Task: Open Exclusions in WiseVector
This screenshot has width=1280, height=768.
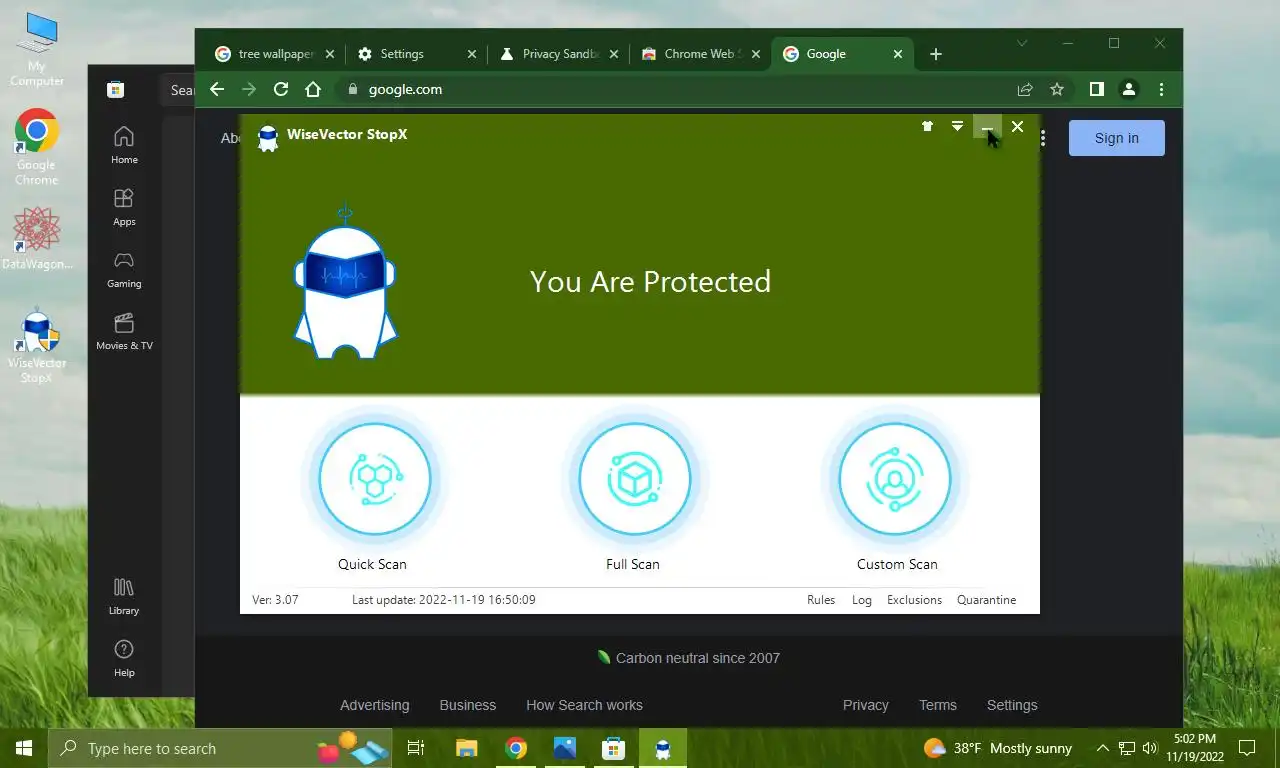Action: click(914, 600)
